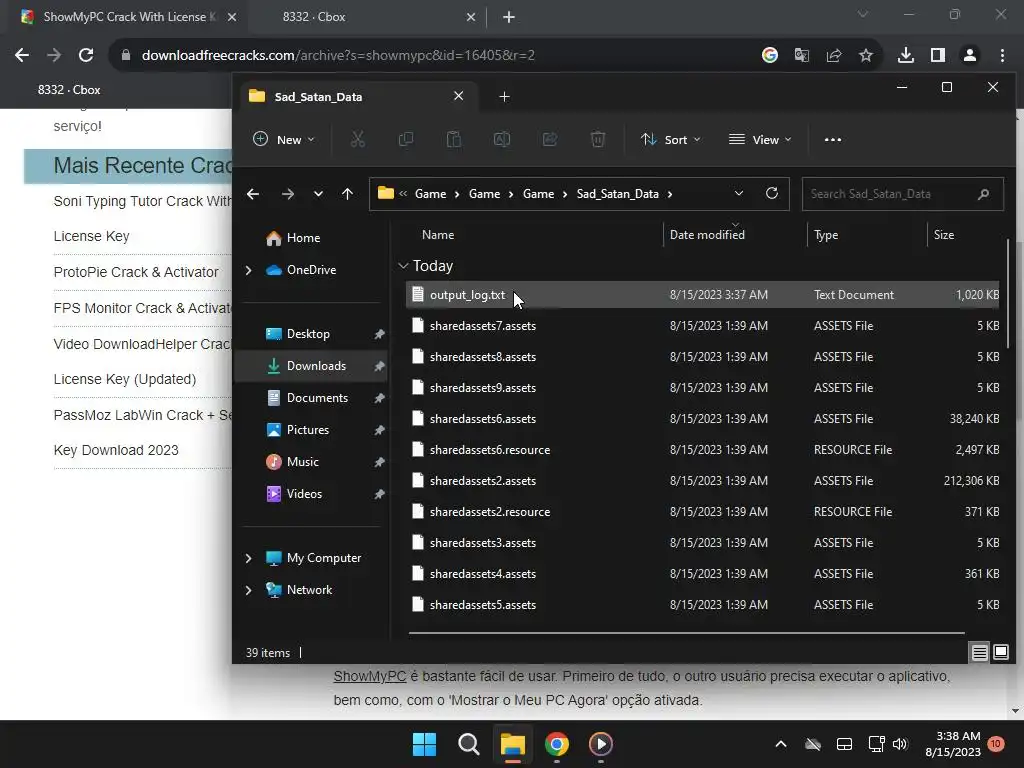Click the Rename icon in Explorer toolbar
The width and height of the screenshot is (1024, 768).
click(x=502, y=139)
